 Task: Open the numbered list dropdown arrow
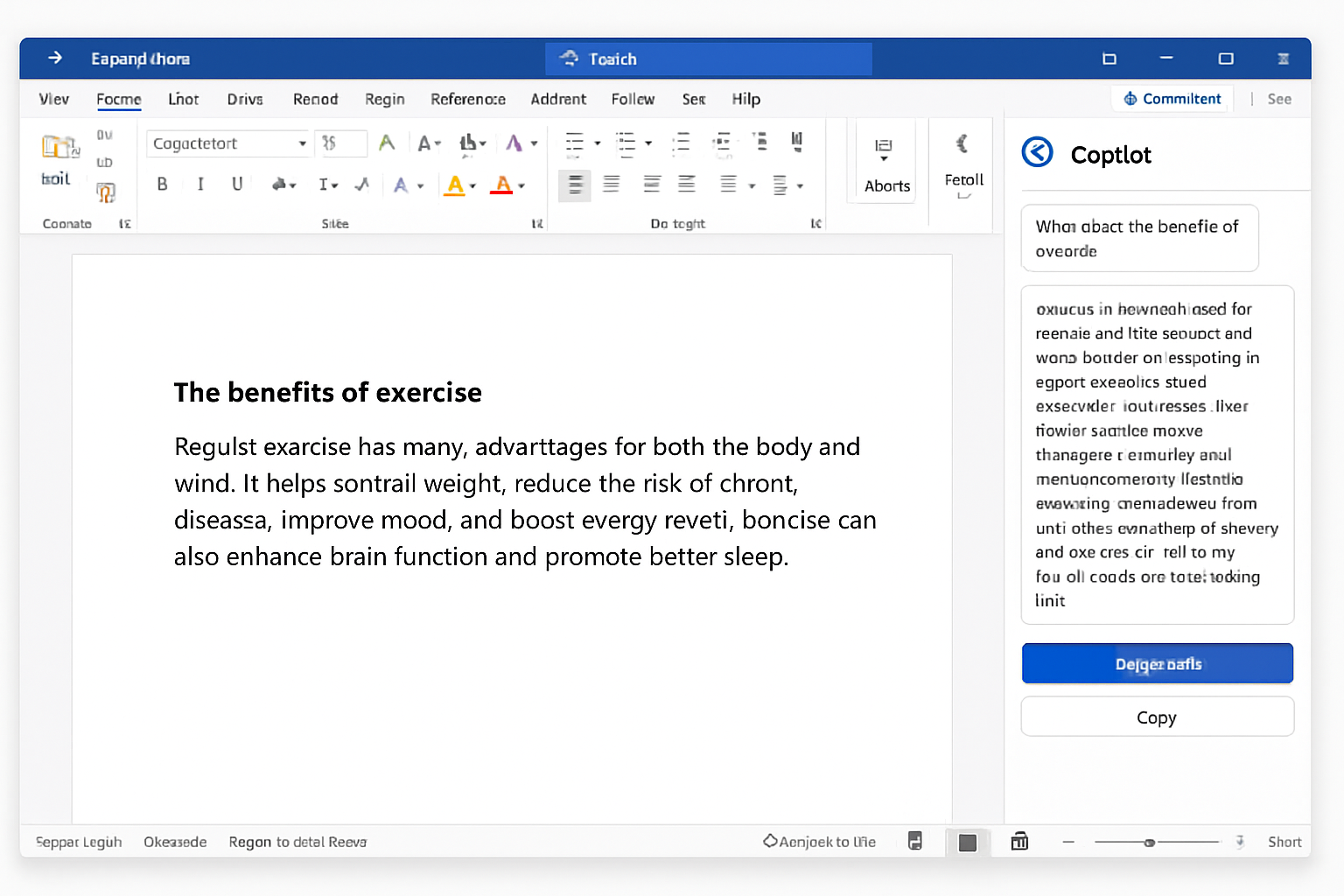tap(648, 143)
